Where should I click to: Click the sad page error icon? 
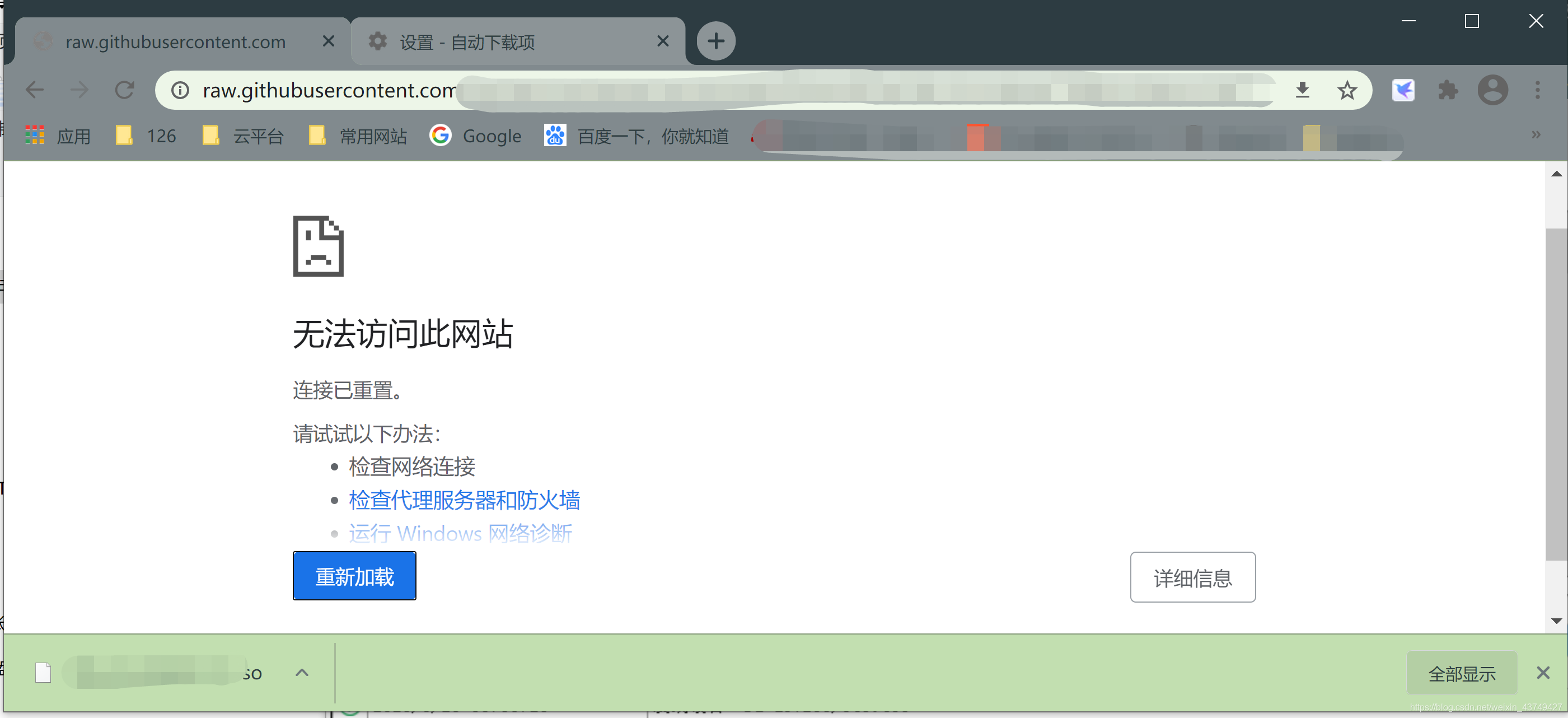pos(319,246)
